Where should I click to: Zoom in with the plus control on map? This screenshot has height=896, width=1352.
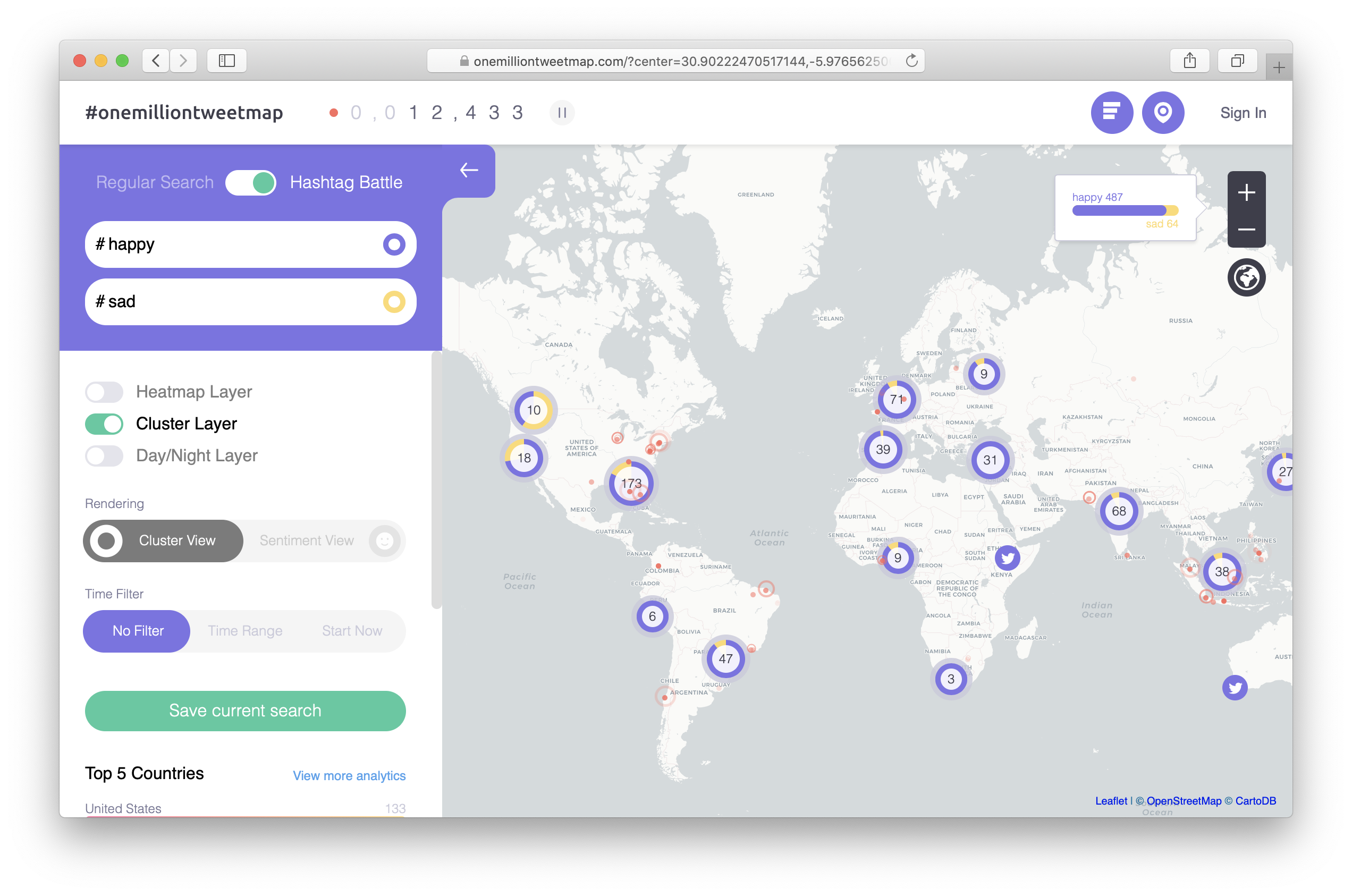[1246, 192]
